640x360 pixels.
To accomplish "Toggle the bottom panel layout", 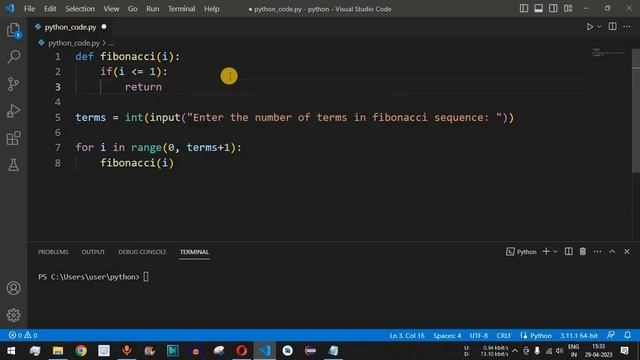I will point(538,9).
